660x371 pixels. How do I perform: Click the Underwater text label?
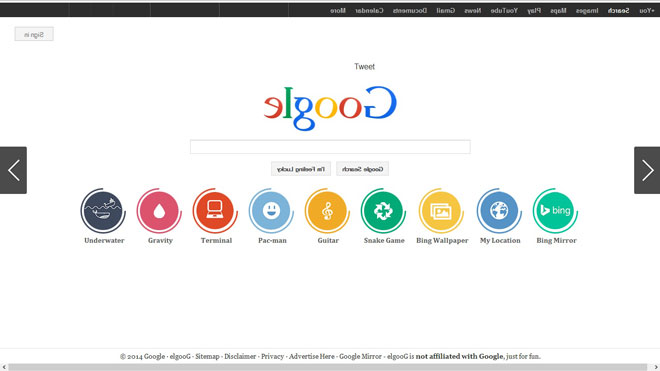click(104, 240)
